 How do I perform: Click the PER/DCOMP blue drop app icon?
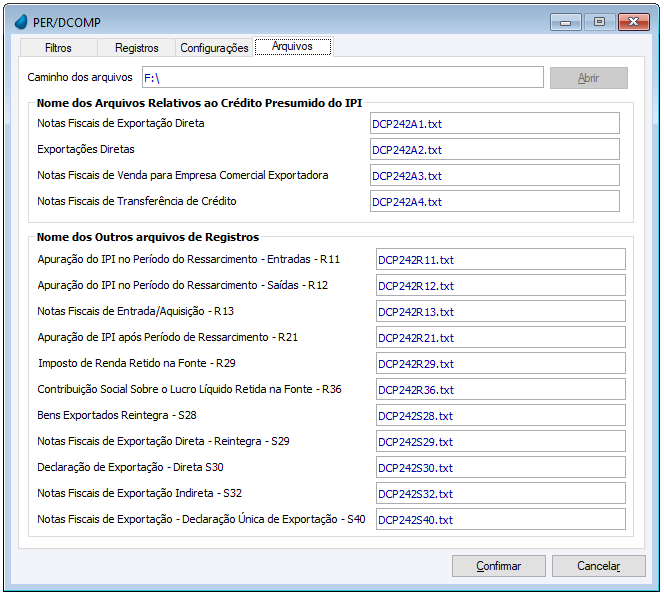pos(21,22)
